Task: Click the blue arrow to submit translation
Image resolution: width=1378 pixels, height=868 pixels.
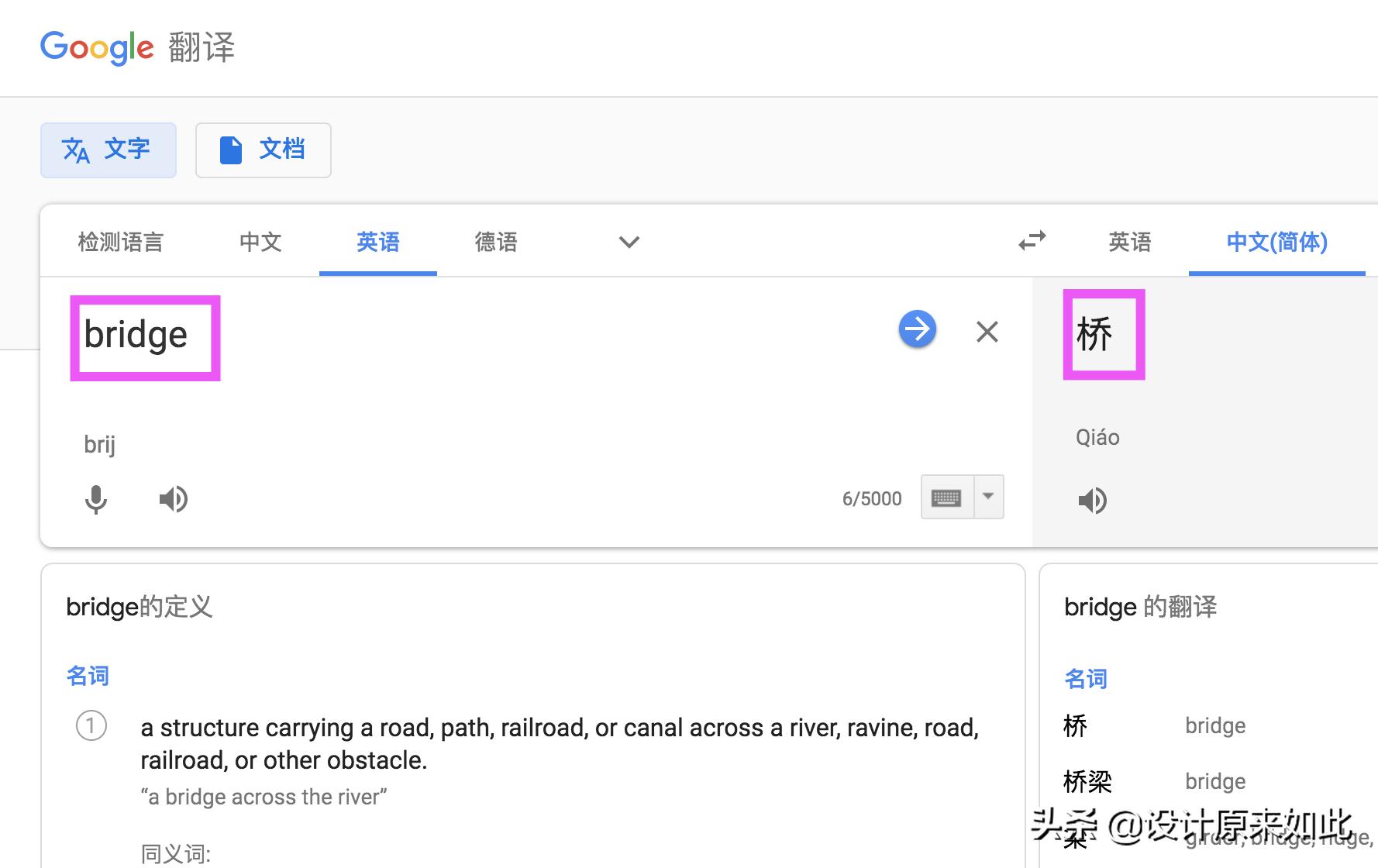Action: (917, 329)
